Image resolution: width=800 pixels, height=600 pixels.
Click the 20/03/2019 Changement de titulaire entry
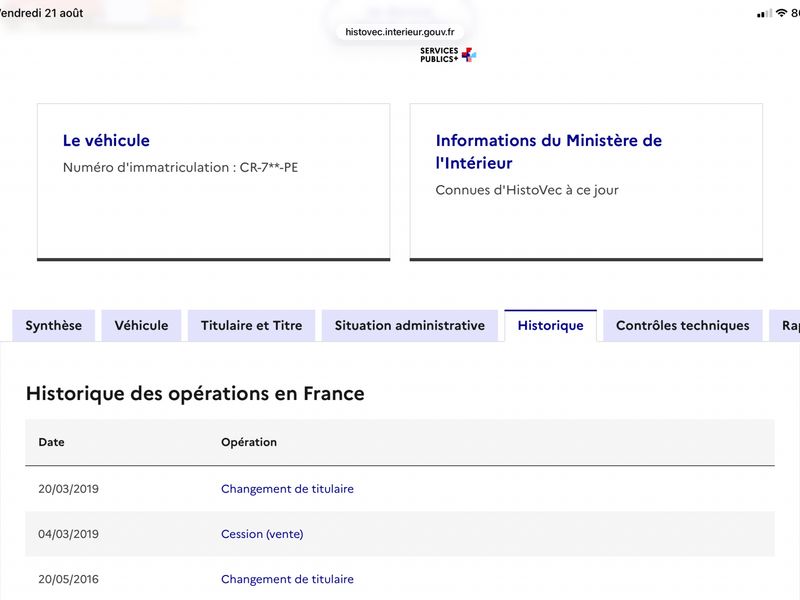pos(287,489)
